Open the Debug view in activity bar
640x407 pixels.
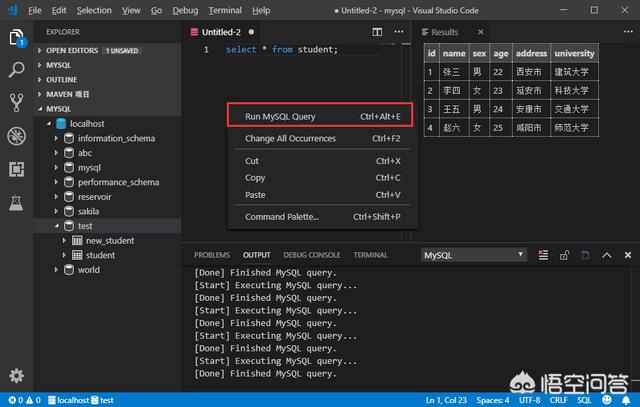16,136
